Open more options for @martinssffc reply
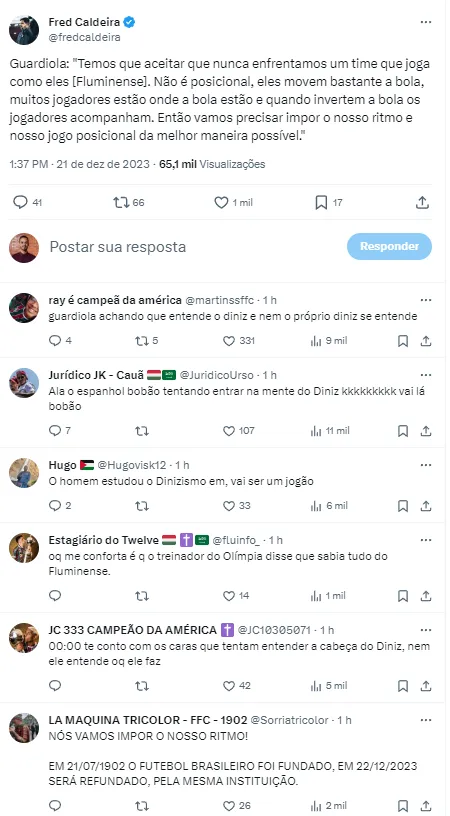Viewport: 450px width, 816px height. click(426, 300)
